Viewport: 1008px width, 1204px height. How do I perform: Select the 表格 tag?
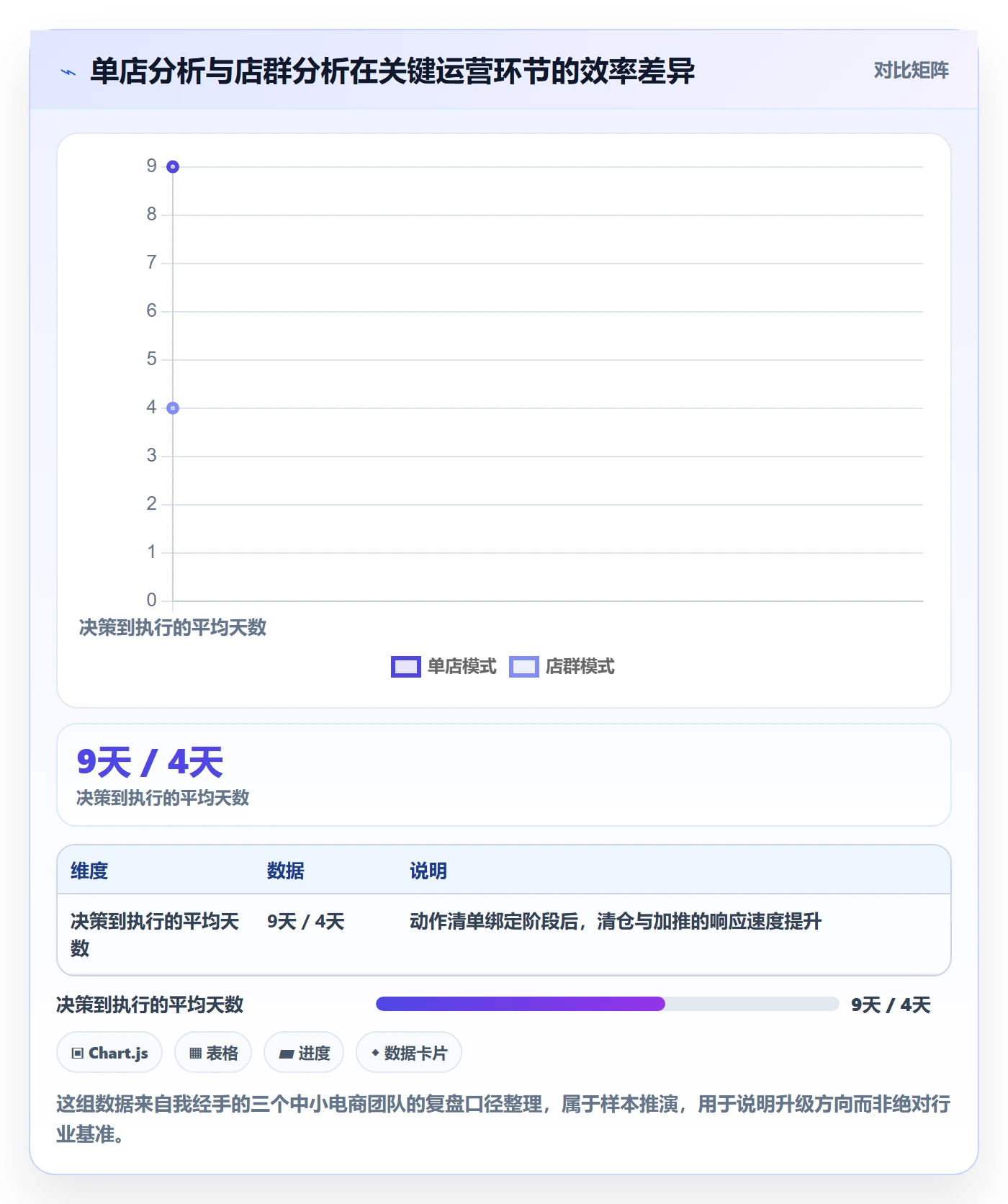tap(213, 1053)
